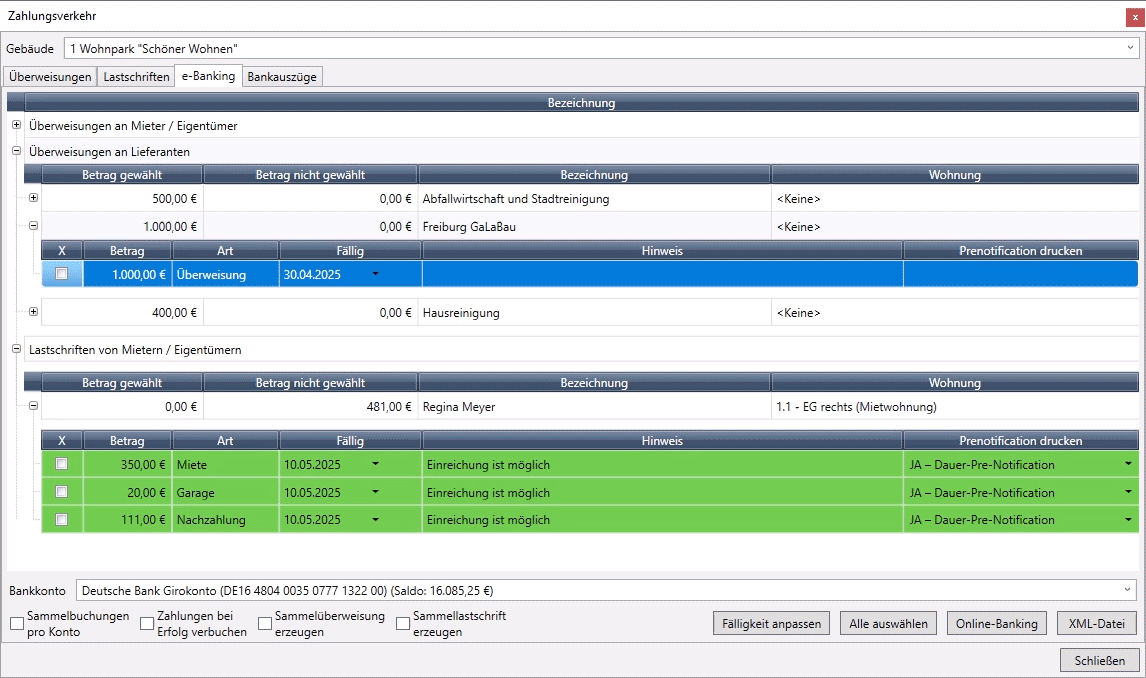The width and height of the screenshot is (1146, 678).
Task: Switch to the Bankauszüge tab
Action: [x=282, y=77]
